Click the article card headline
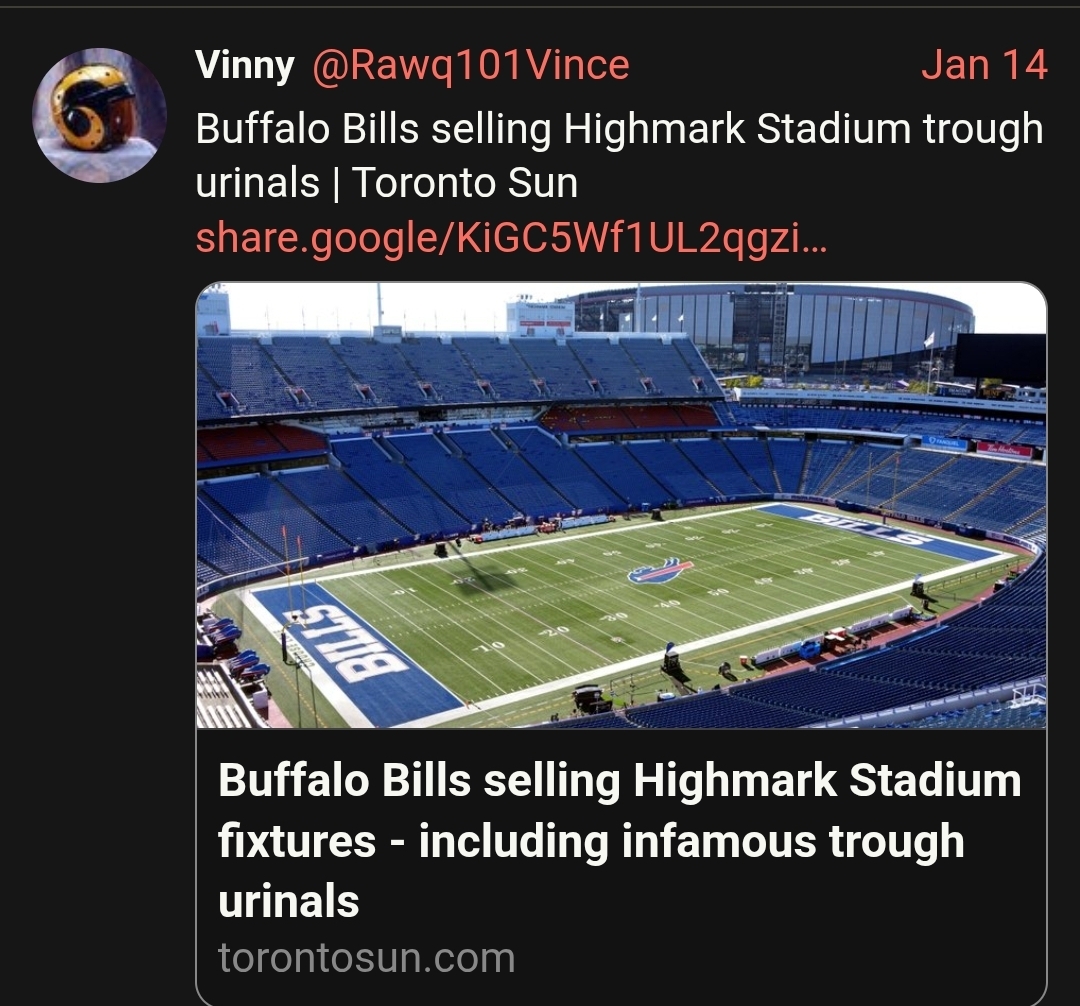The image size is (1080, 1006). (x=619, y=840)
